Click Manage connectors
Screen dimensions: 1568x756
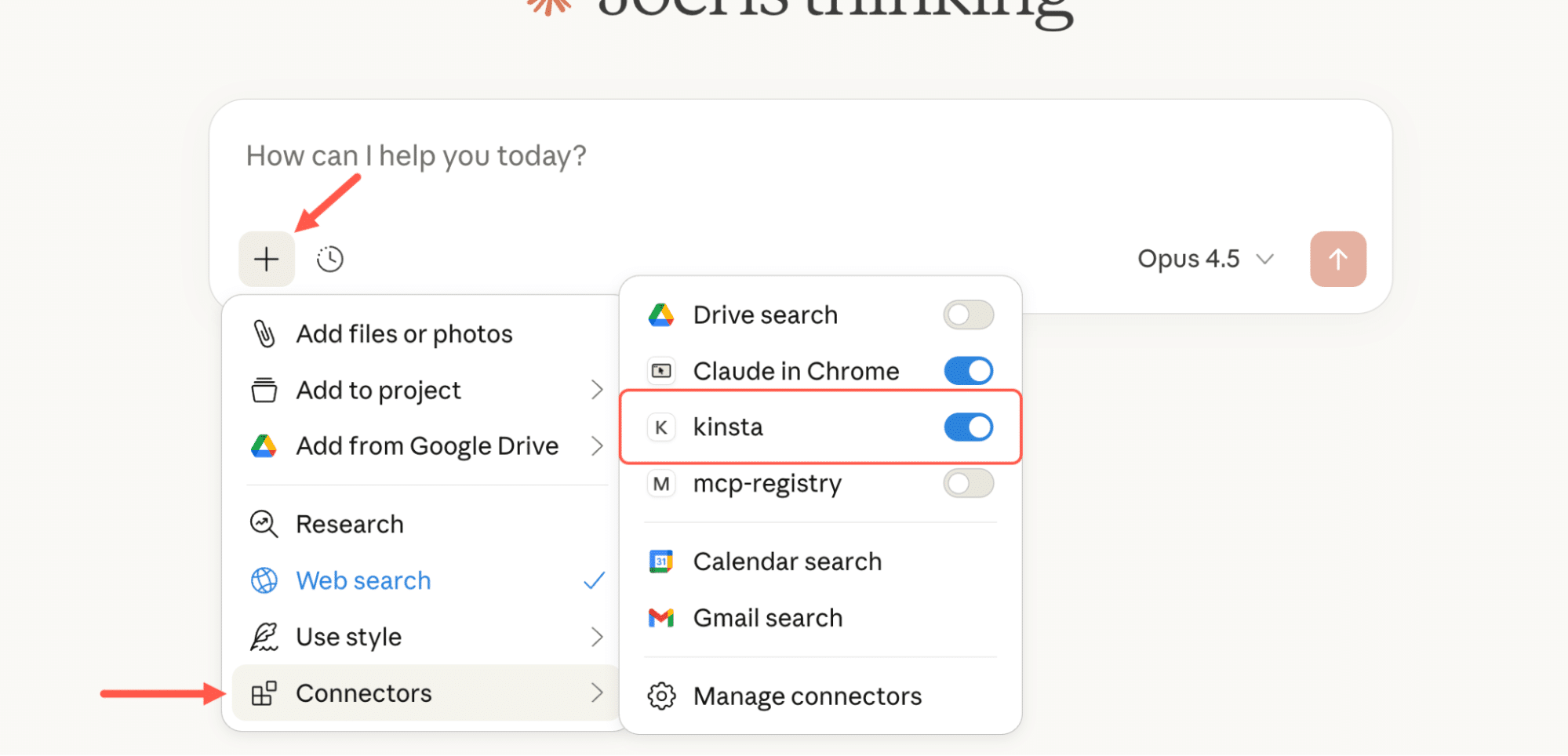pos(806,696)
